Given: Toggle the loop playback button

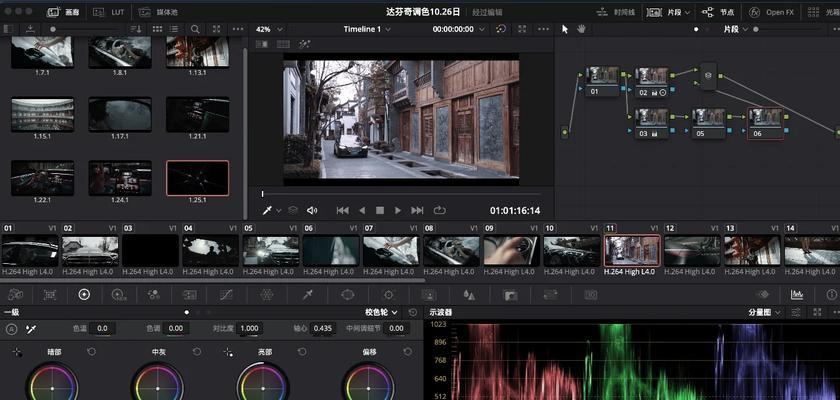Looking at the screenshot, I should [x=439, y=210].
